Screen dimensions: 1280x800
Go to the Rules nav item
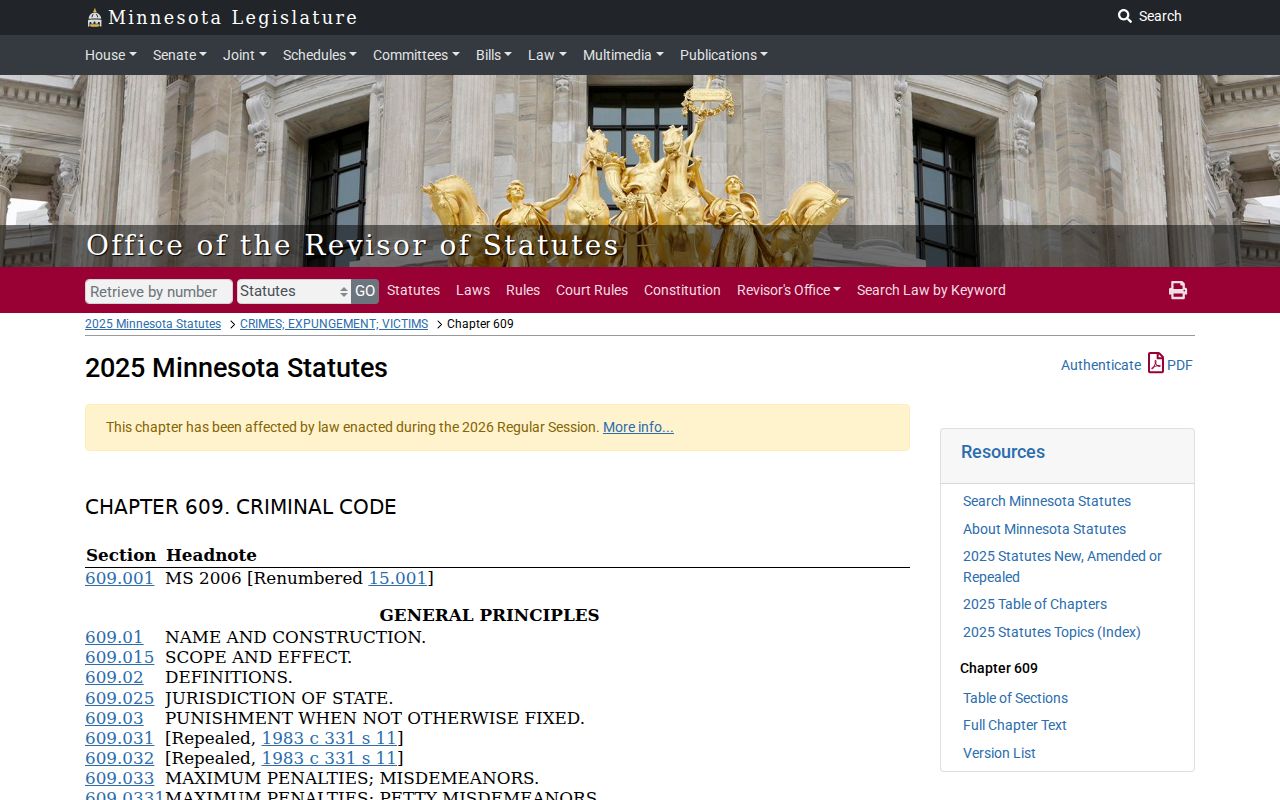tap(523, 290)
